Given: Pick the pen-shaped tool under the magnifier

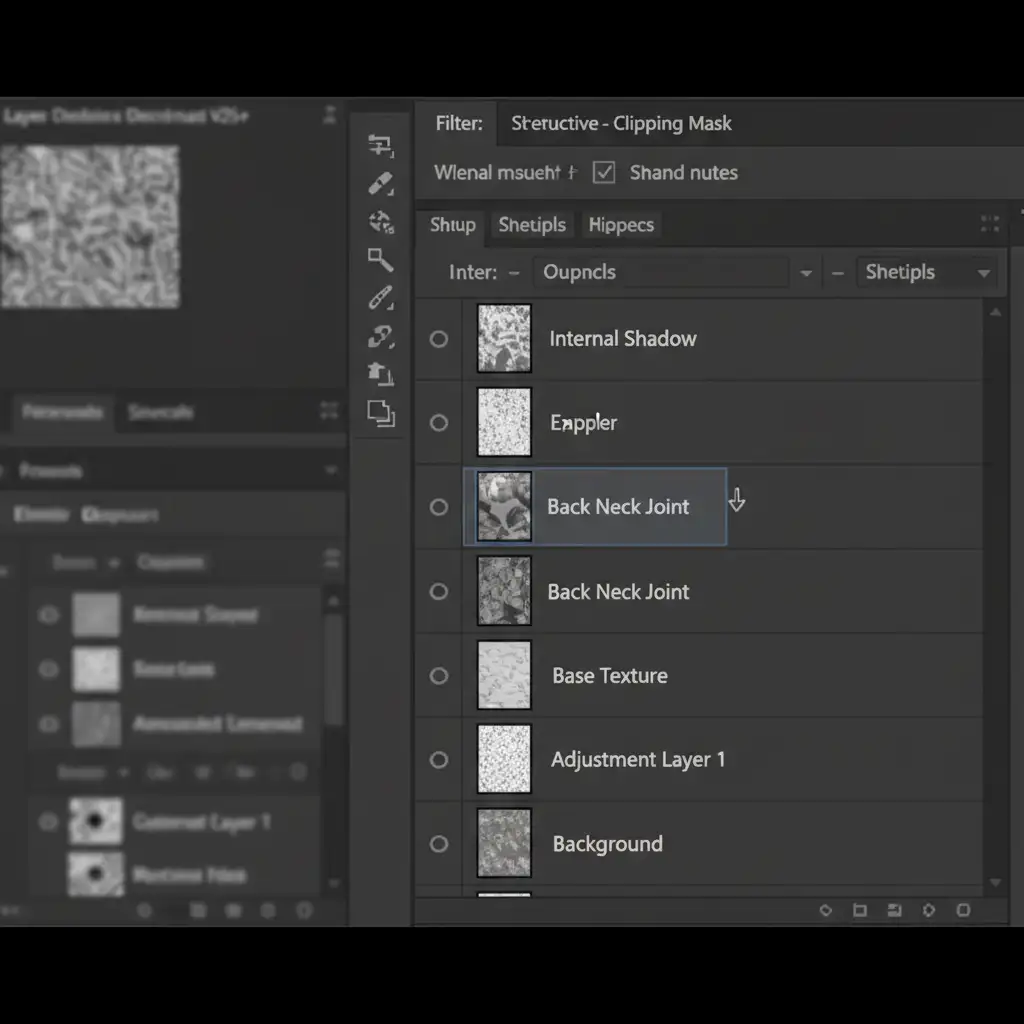Looking at the screenshot, I should pos(380,298).
